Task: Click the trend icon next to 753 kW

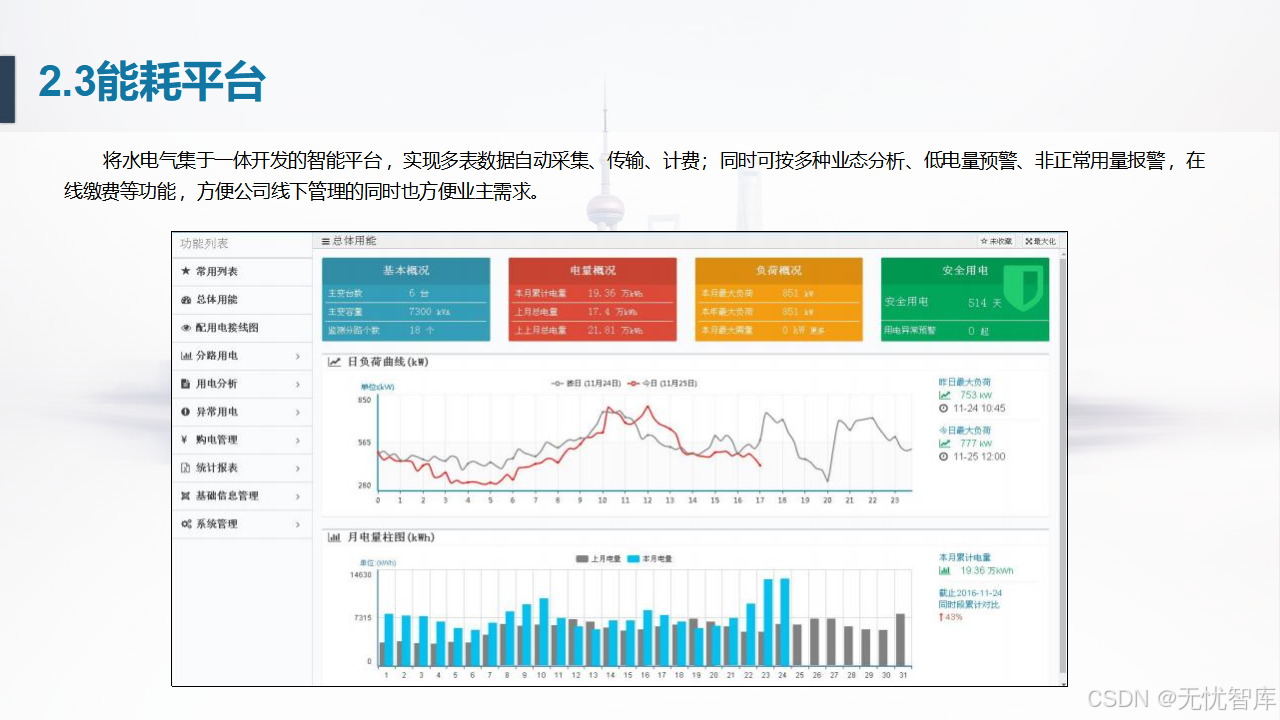Action: 945,395
